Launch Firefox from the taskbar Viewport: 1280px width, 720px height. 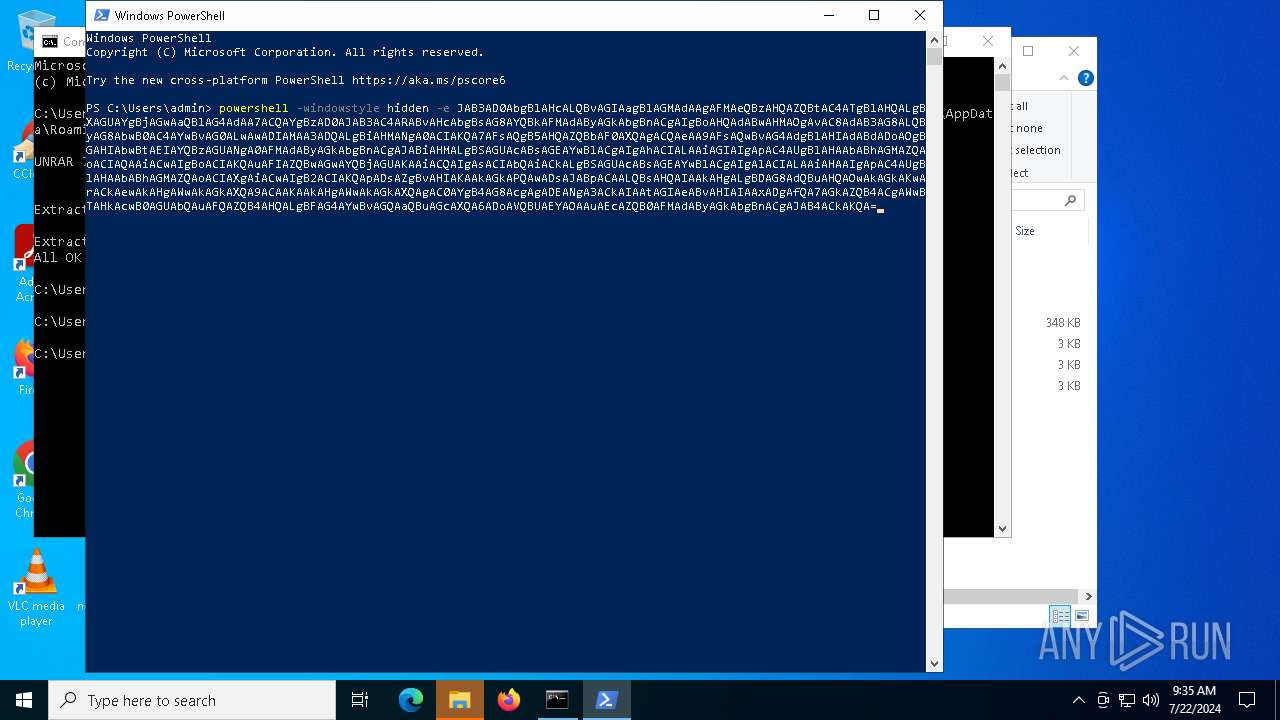click(509, 700)
